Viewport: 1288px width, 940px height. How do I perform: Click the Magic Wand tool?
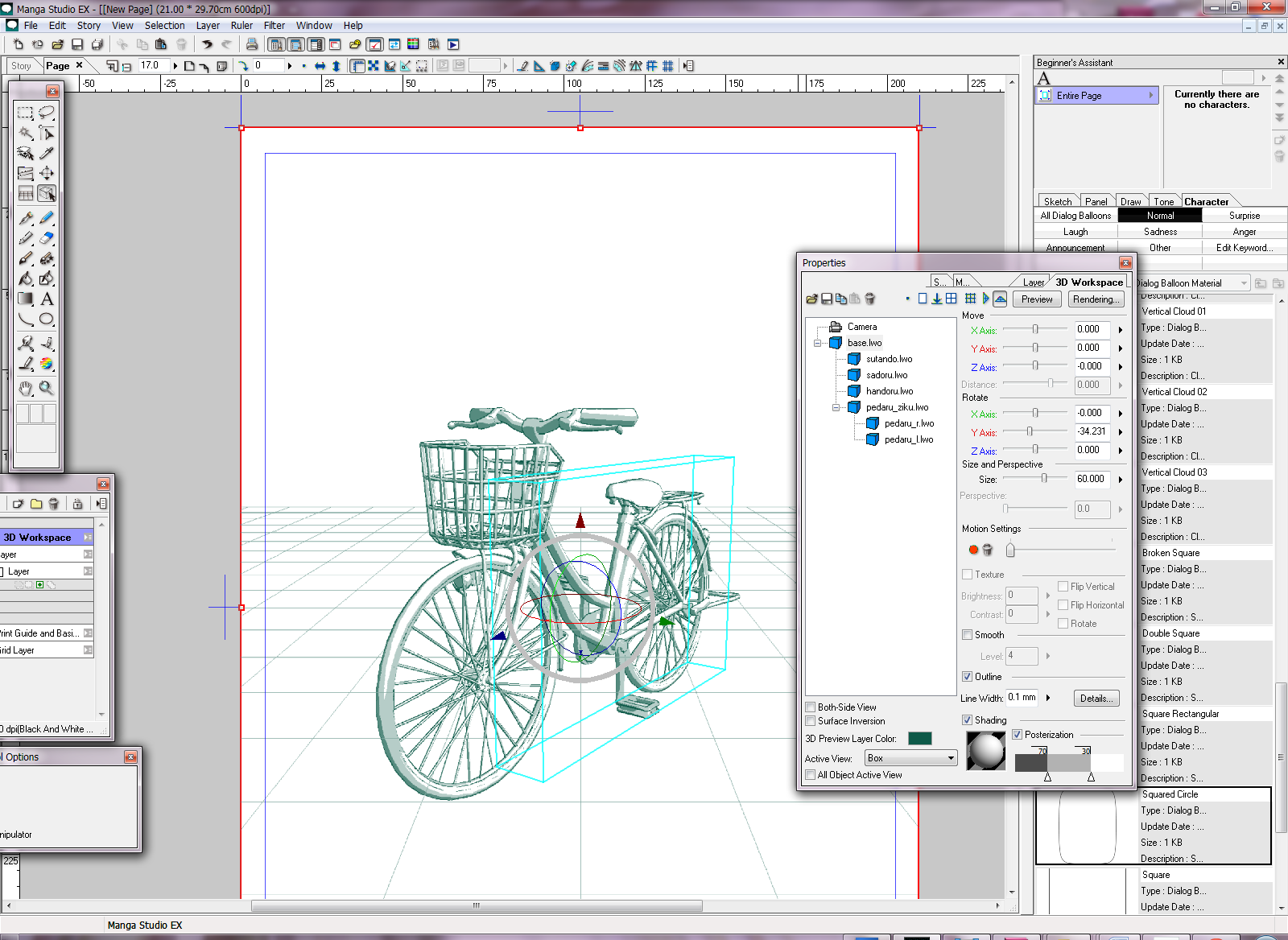click(26, 134)
